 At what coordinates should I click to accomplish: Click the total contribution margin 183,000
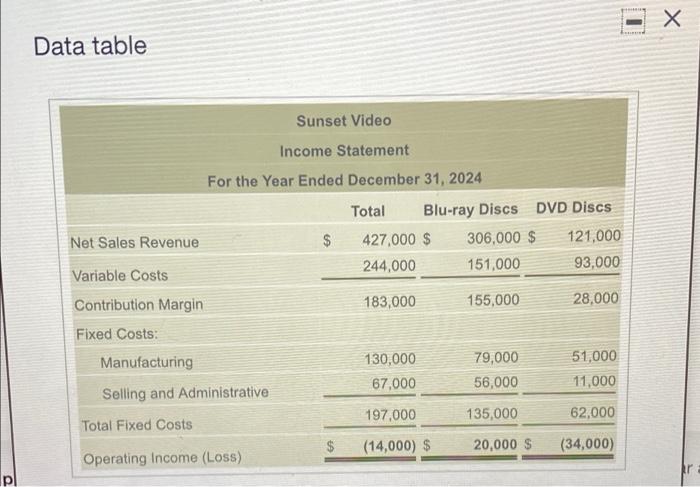(x=389, y=302)
